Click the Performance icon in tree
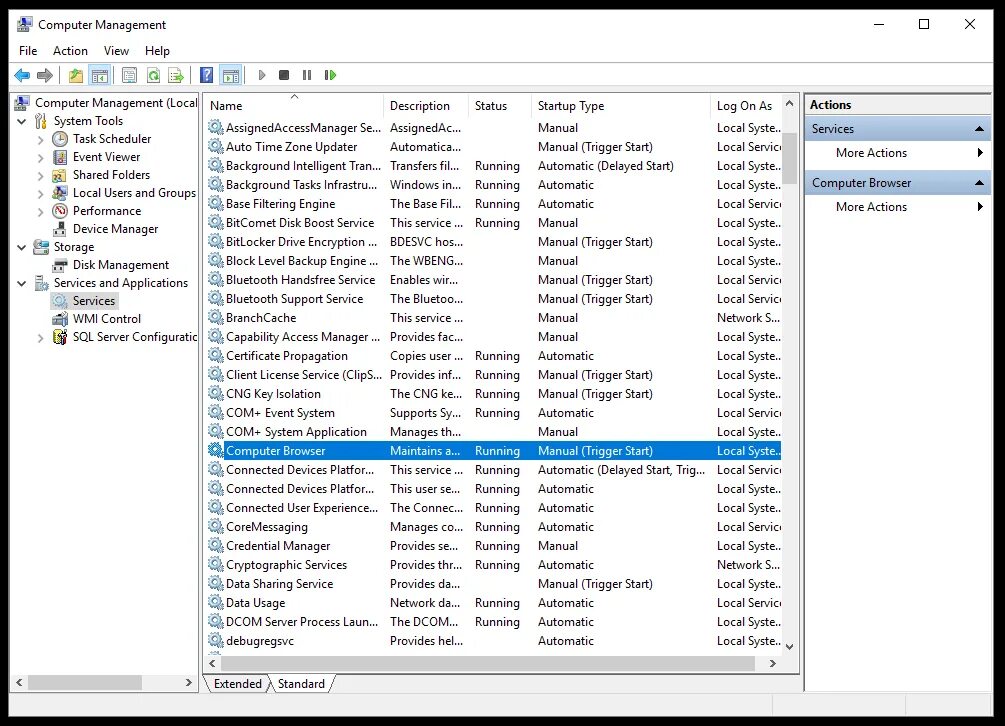The height and width of the screenshot is (726, 1005). tap(60, 211)
